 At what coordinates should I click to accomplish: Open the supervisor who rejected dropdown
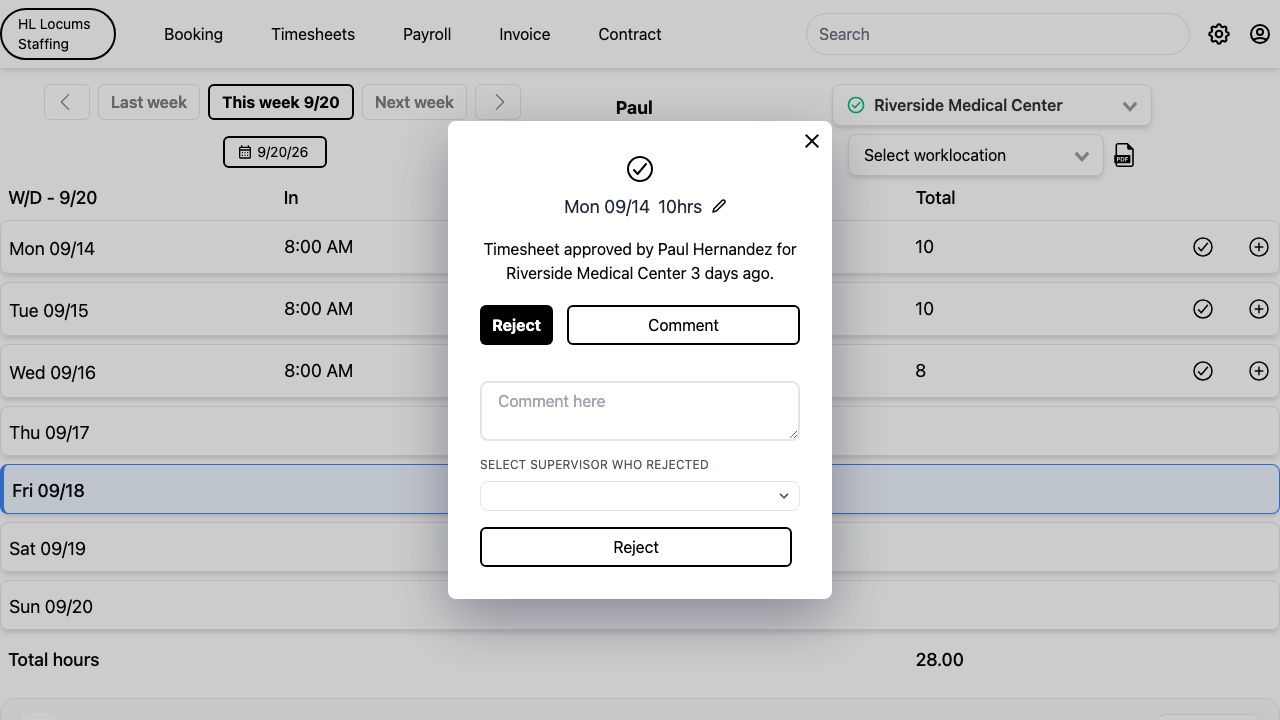640,496
